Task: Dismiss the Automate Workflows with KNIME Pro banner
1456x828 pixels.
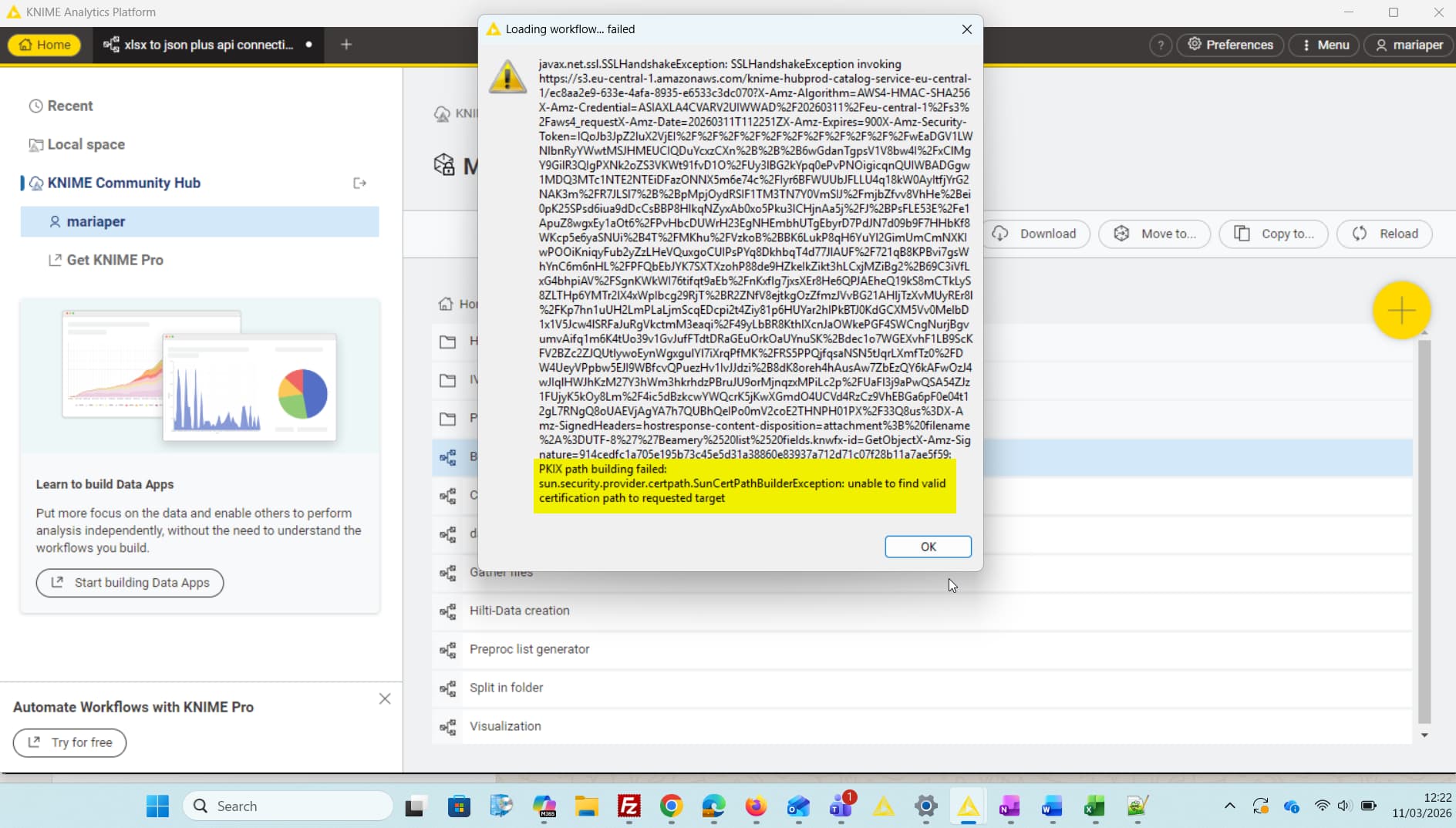Action: tap(385, 698)
